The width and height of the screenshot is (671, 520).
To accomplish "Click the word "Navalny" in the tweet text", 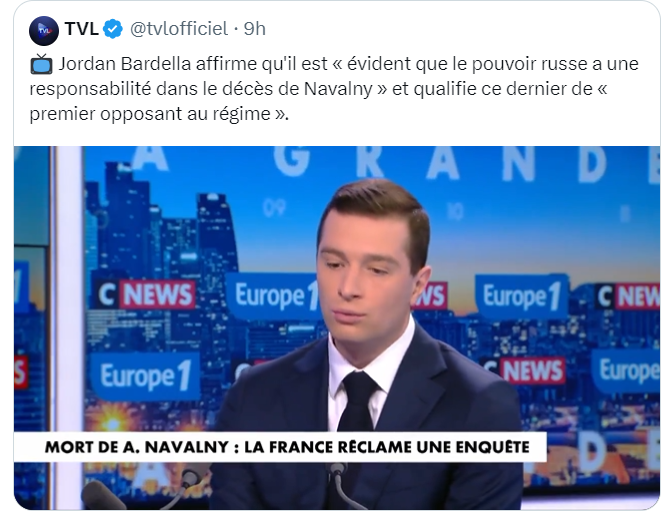I will pyautogui.click(x=338, y=89).
